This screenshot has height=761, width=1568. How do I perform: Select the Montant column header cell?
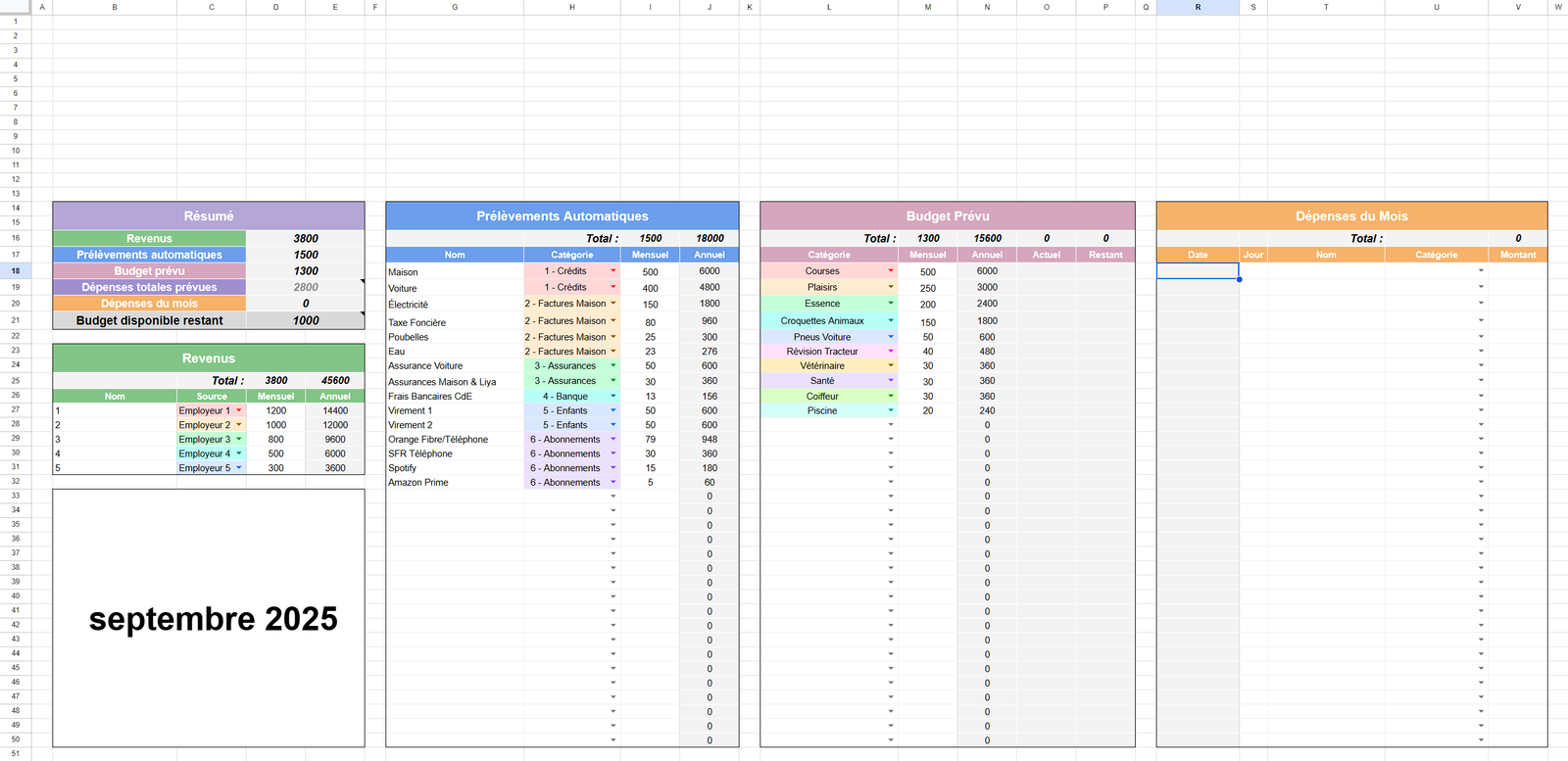[1518, 255]
